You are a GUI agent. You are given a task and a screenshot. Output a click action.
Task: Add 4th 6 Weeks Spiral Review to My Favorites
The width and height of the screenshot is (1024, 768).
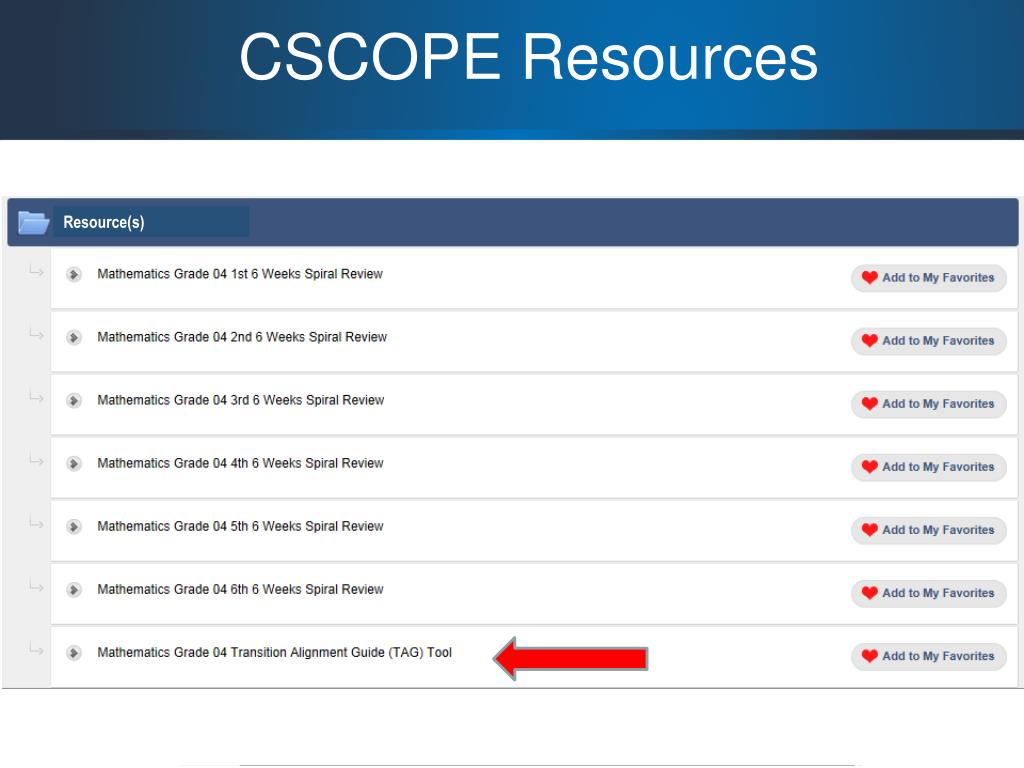click(x=929, y=468)
